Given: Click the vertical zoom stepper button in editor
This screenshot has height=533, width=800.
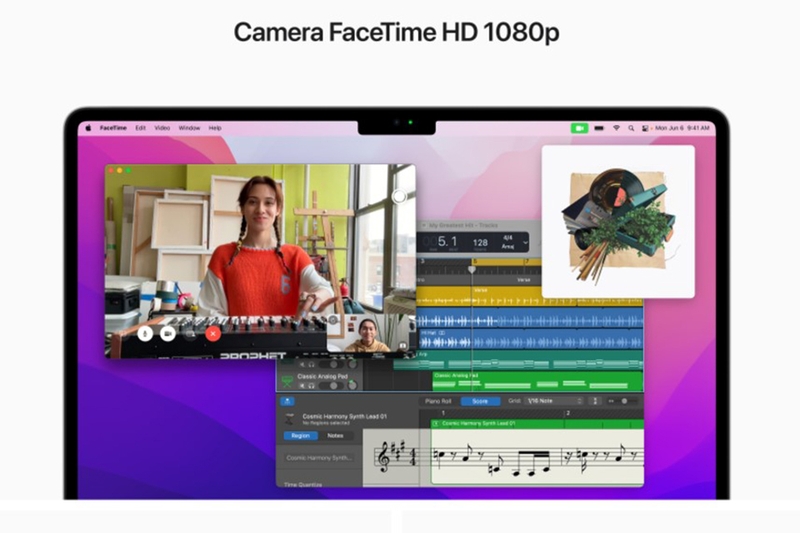Looking at the screenshot, I should 595,401.
